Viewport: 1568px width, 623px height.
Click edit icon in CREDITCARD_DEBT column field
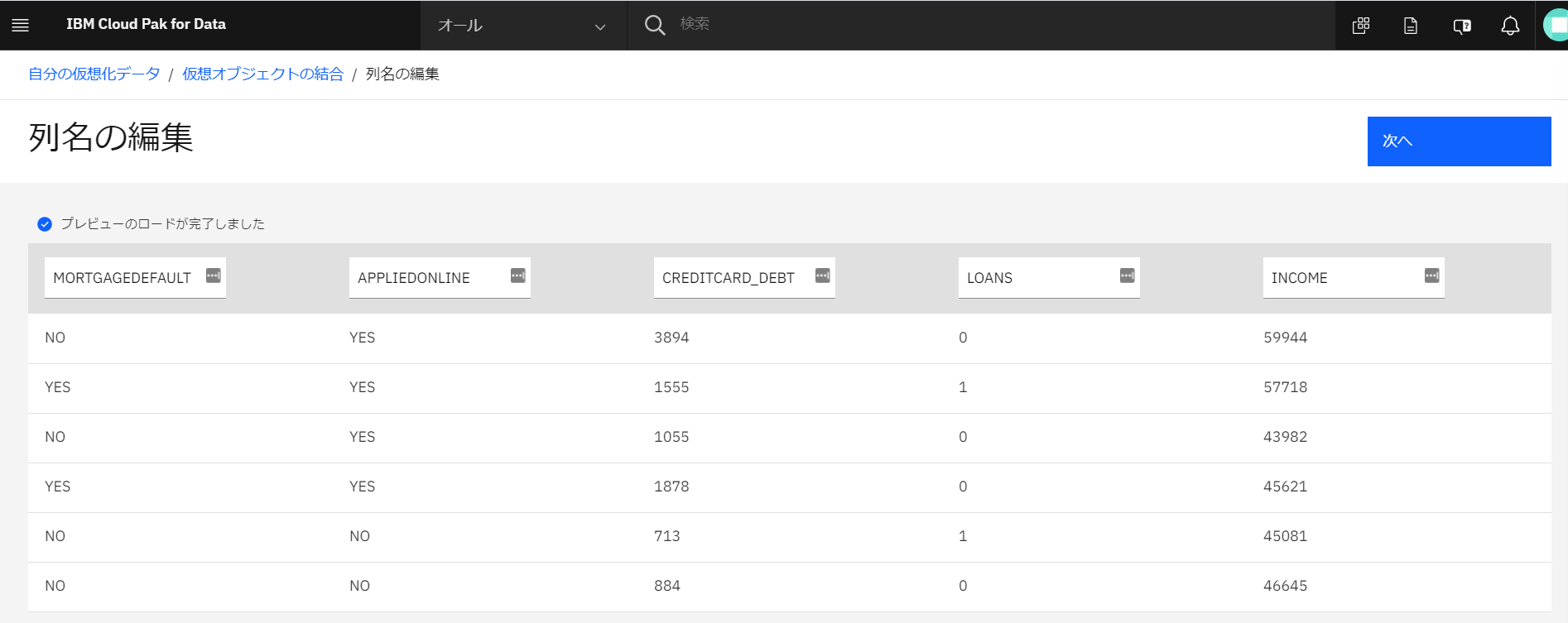tap(822, 276)
